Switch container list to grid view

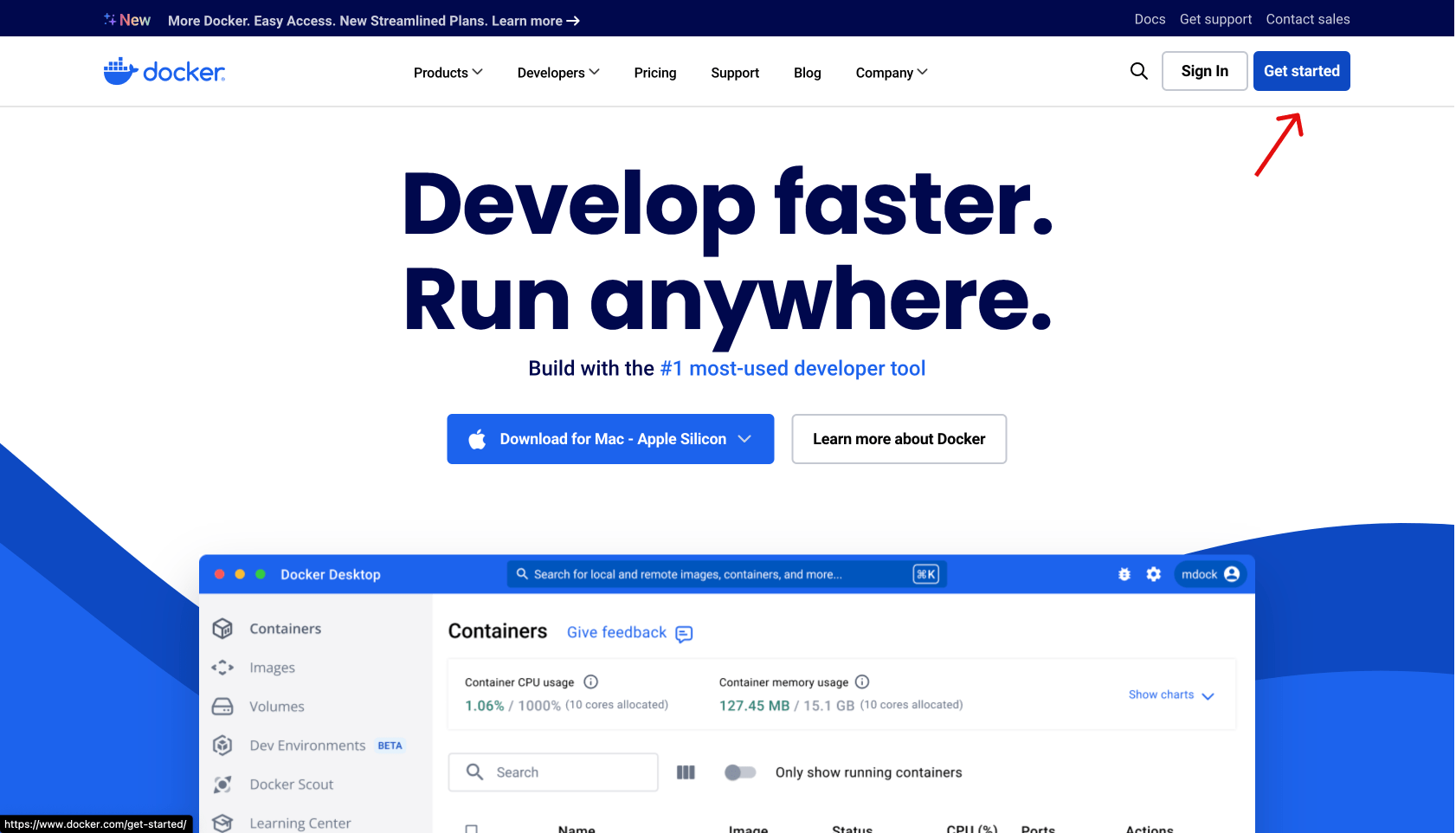point(686,772)
